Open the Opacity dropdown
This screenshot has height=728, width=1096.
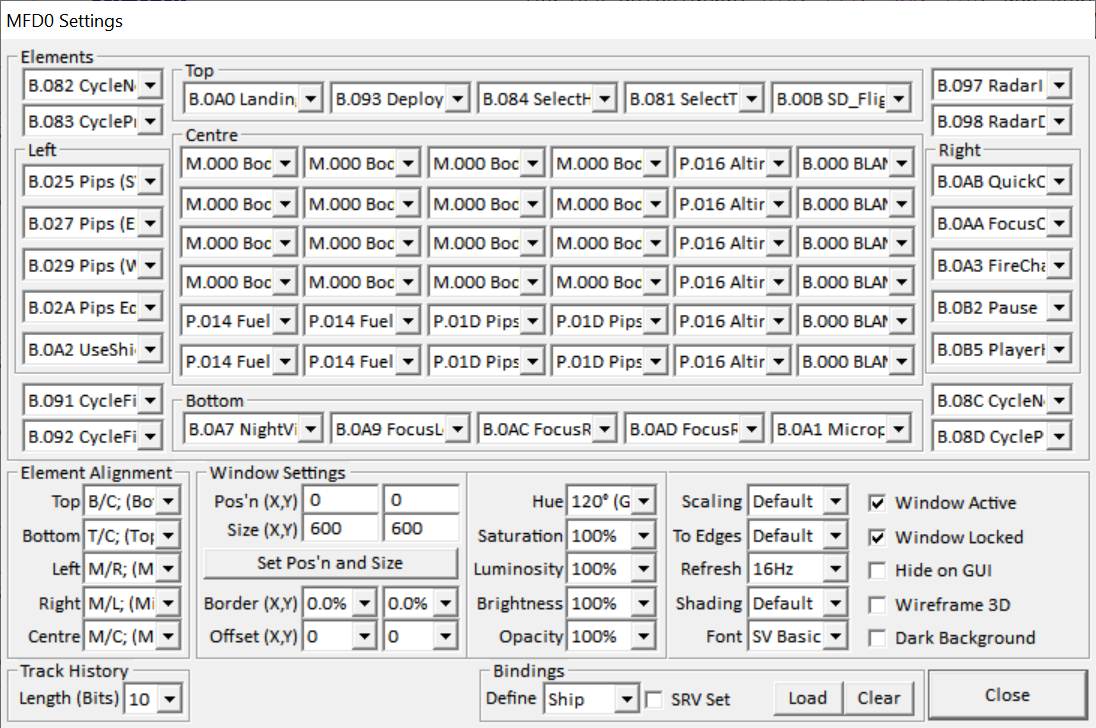pos(611,636)
